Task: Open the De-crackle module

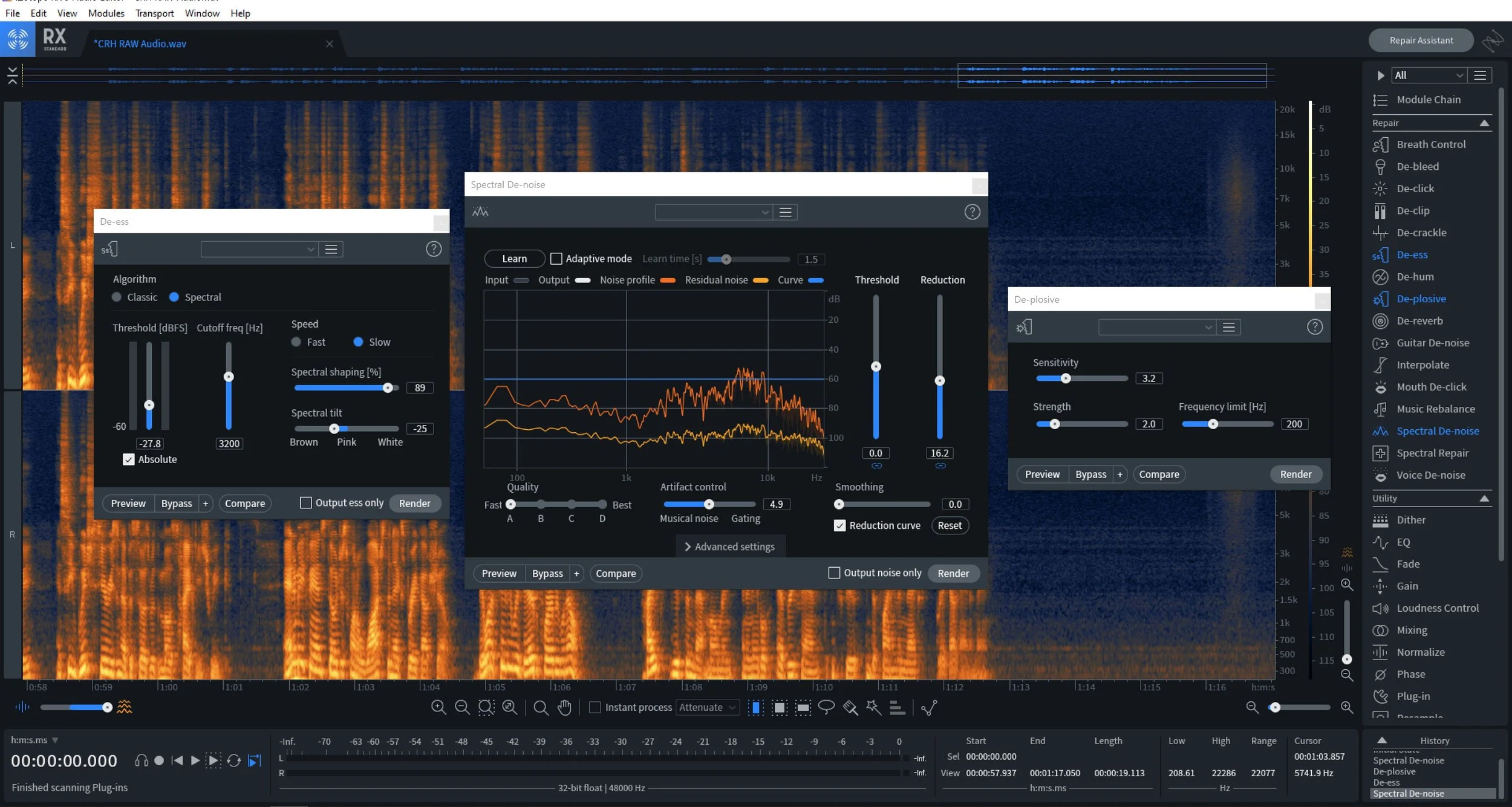Action: coord(1421,233)
